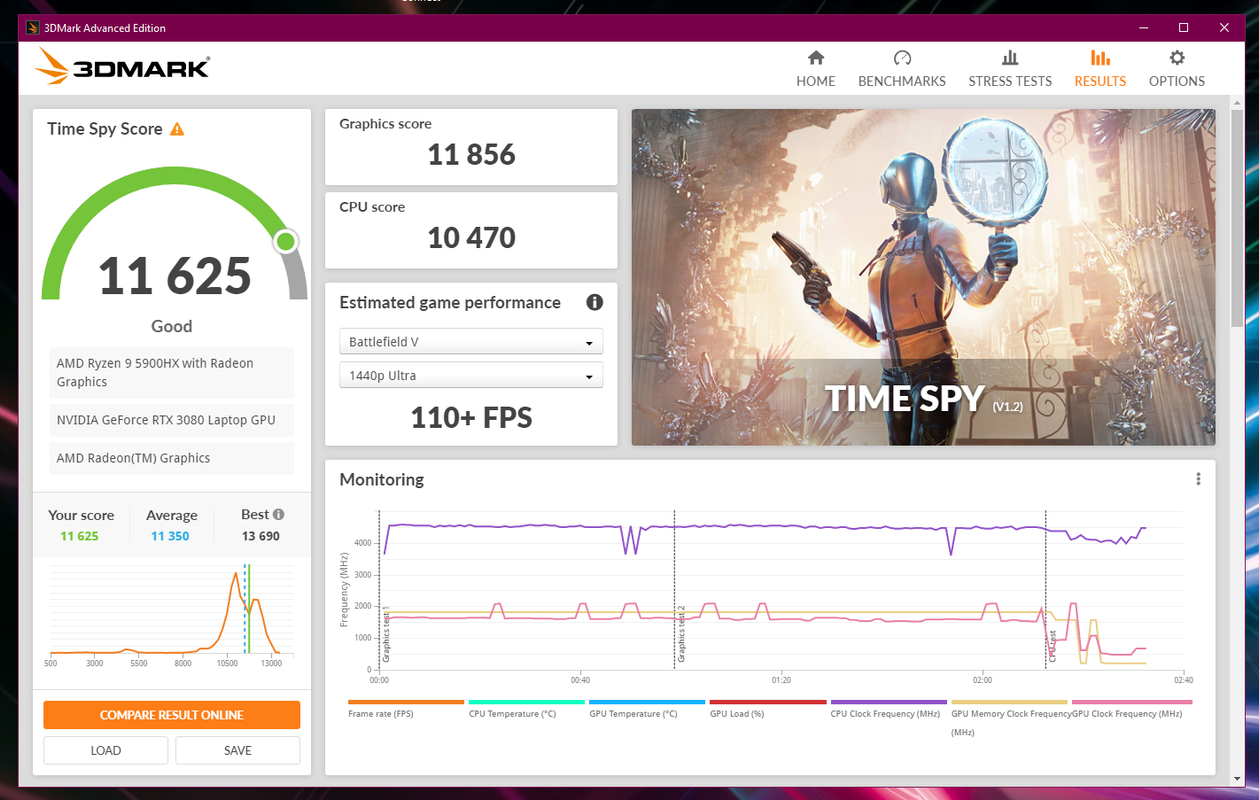Image resolution: width=1259 pixels, height=800 pixels.
Task: Open the Home tab
Action: (x=815, y=69)
